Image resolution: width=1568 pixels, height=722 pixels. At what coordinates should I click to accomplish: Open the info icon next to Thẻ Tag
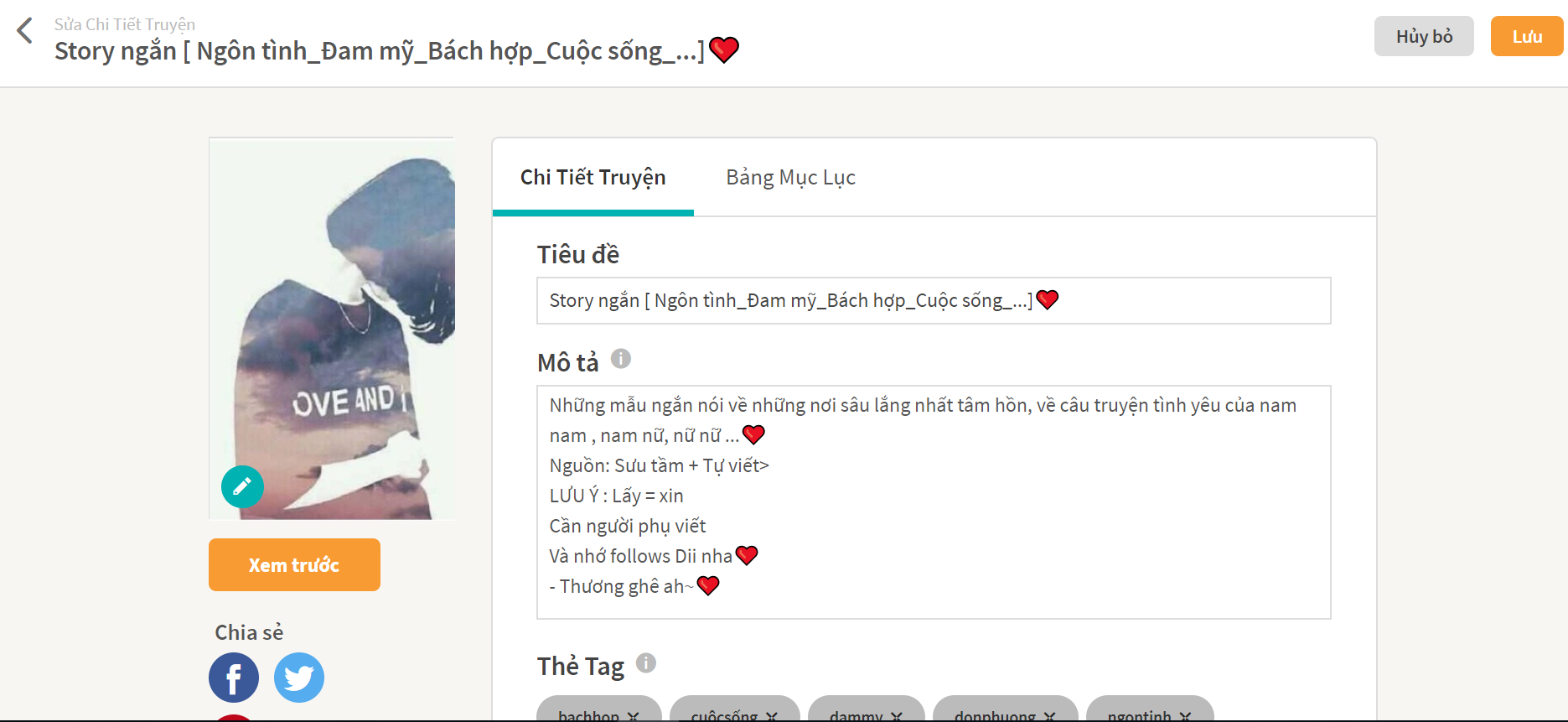point(646,663)
